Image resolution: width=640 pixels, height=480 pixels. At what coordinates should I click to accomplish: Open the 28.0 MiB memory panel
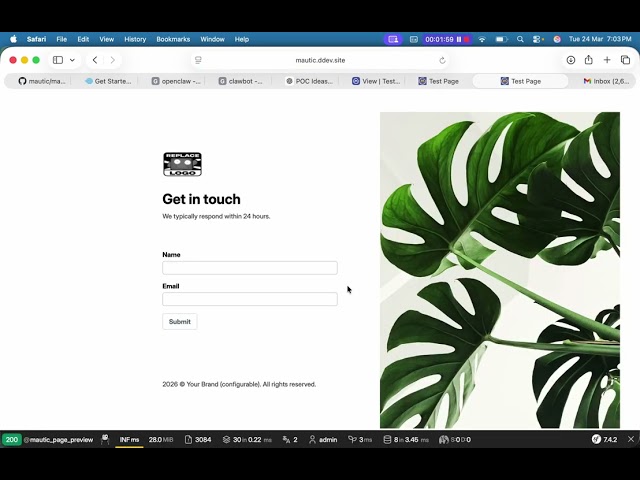[x=161, y=440]
